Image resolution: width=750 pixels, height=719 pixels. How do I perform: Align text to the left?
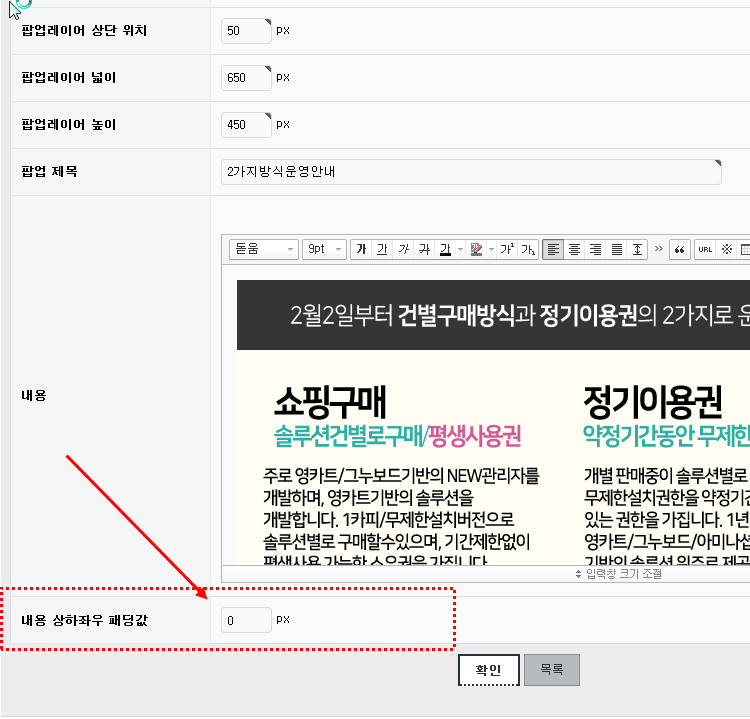(553, 249)
